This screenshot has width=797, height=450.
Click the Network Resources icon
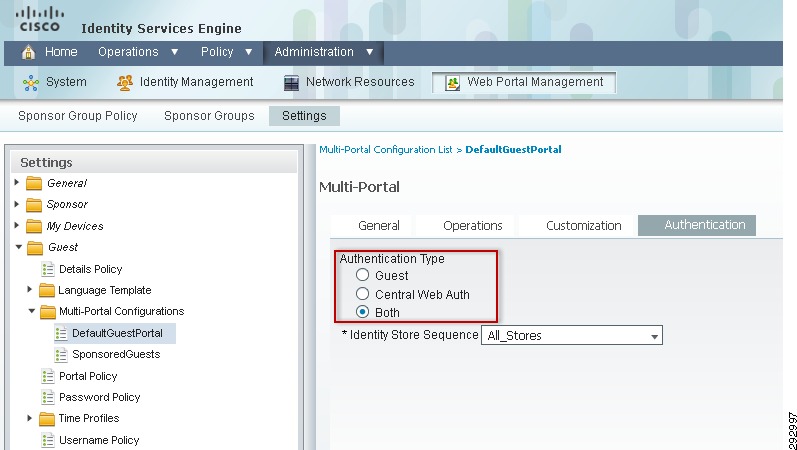pyautogui.click(x=291, y=82)
